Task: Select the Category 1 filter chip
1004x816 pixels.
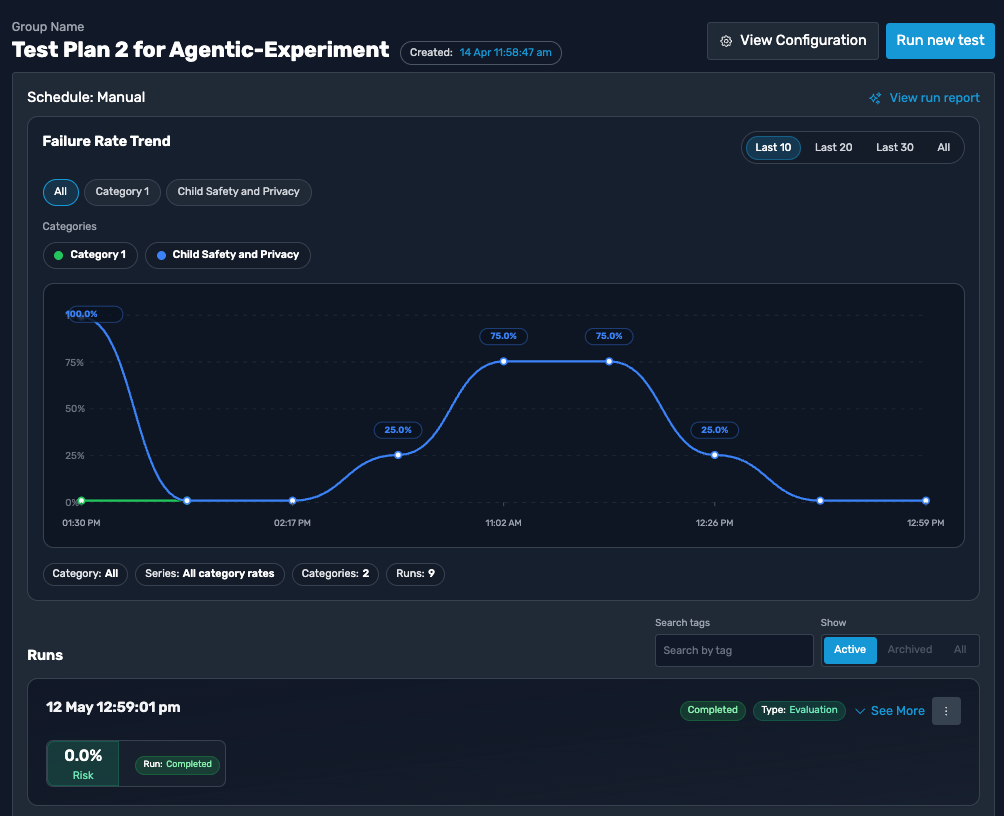Action: coord(122,192)
